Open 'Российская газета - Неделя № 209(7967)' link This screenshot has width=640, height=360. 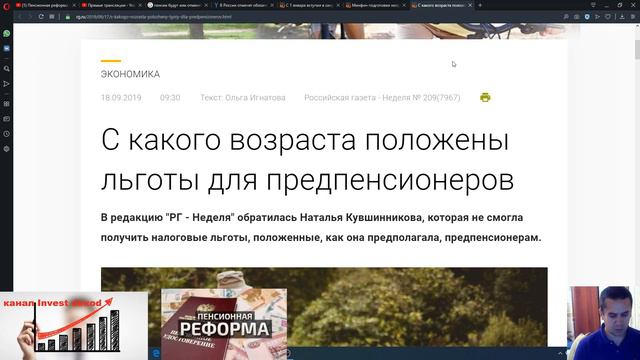382,98
